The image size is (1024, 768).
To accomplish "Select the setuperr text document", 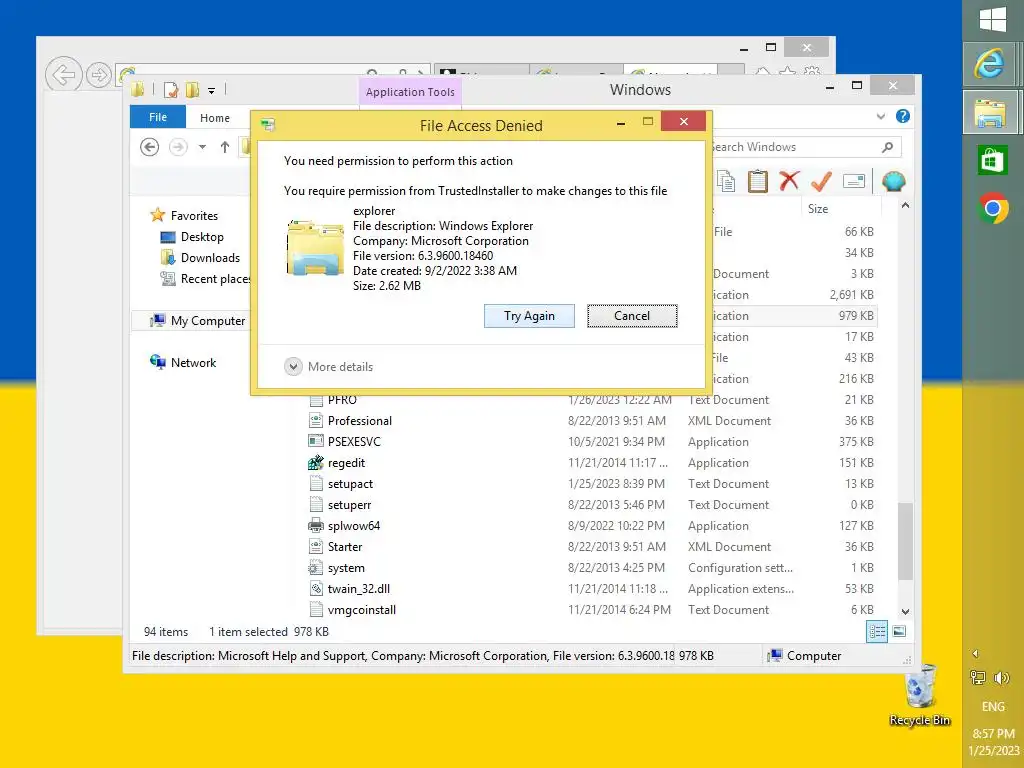I will [349, 505].
